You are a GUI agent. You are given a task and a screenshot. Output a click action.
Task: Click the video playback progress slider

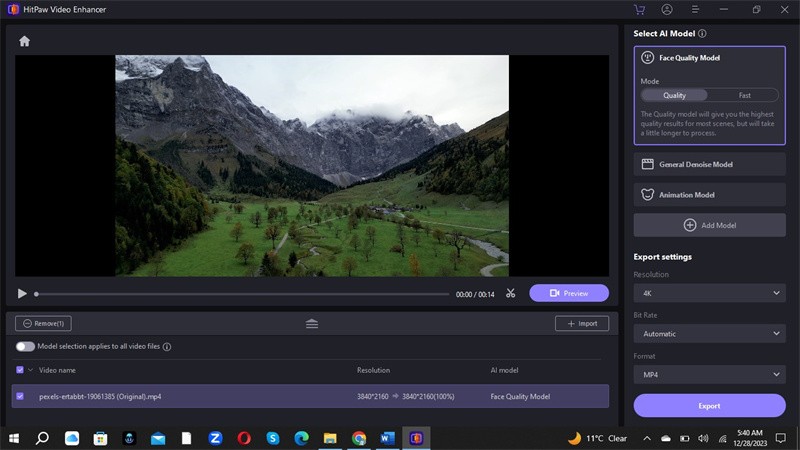[x=240, y=294]
